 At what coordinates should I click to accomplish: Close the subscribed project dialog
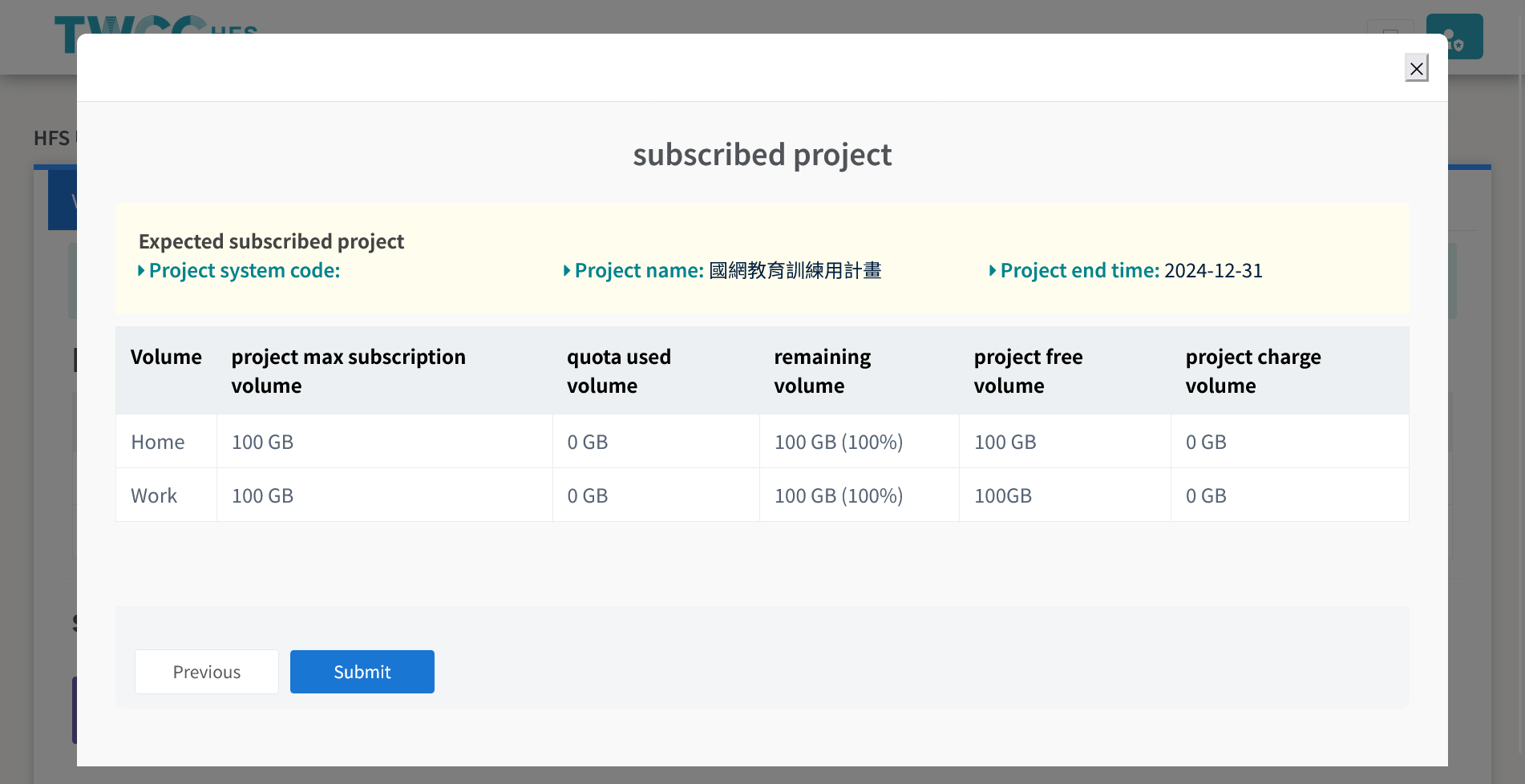[x=1417, y=68]
